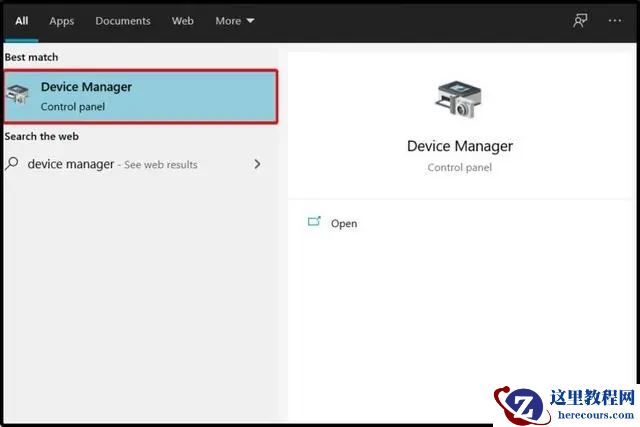Open the Documents search tab

123,21
